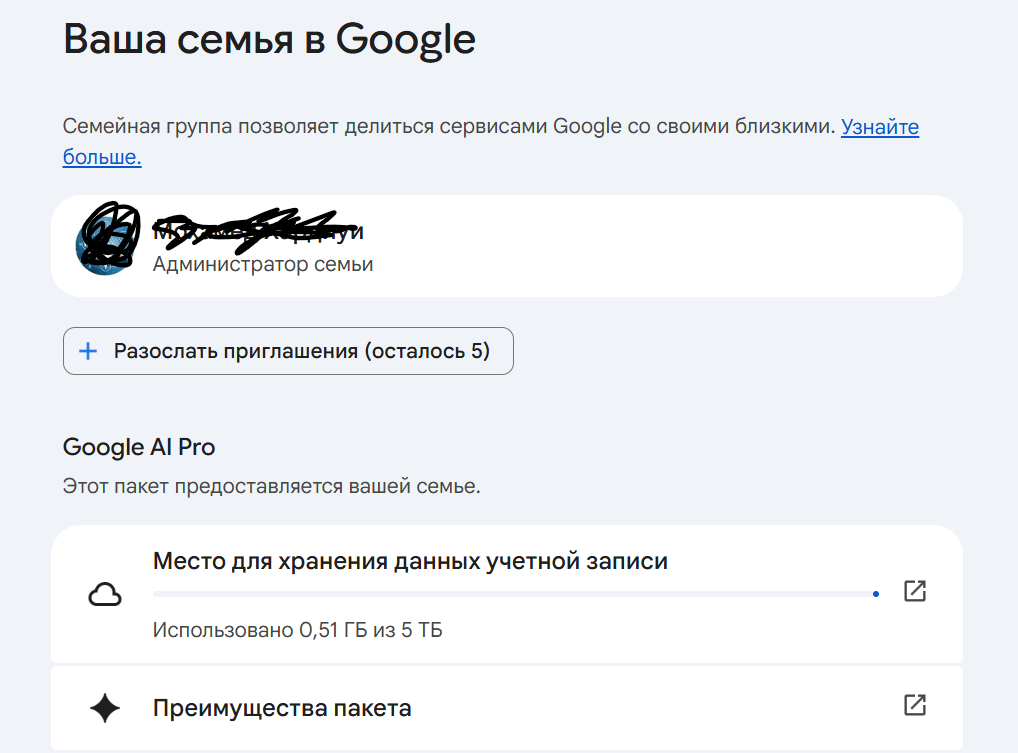Click 'Использовано 0,51 ГБ из 5 ТБ' text
The image size is (1018, 753).
[x=297, y=630]
